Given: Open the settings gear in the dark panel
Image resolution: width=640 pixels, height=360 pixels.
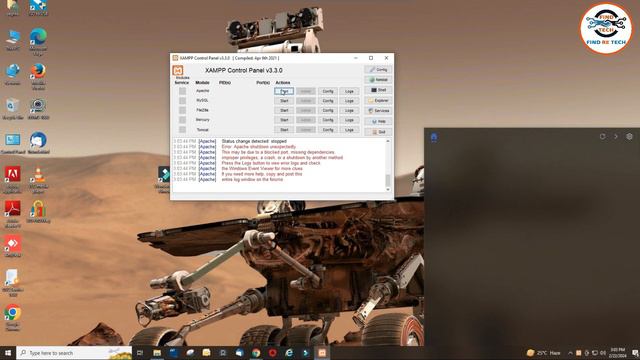Looking at the screenshot, I should [x=629, y=137].
